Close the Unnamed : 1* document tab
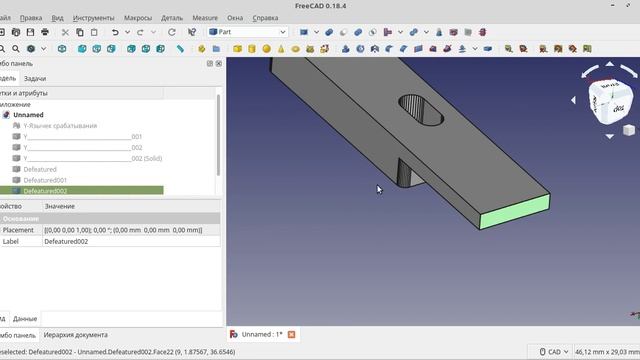Viewport: 640px width, 360px height. pos(291,334)
